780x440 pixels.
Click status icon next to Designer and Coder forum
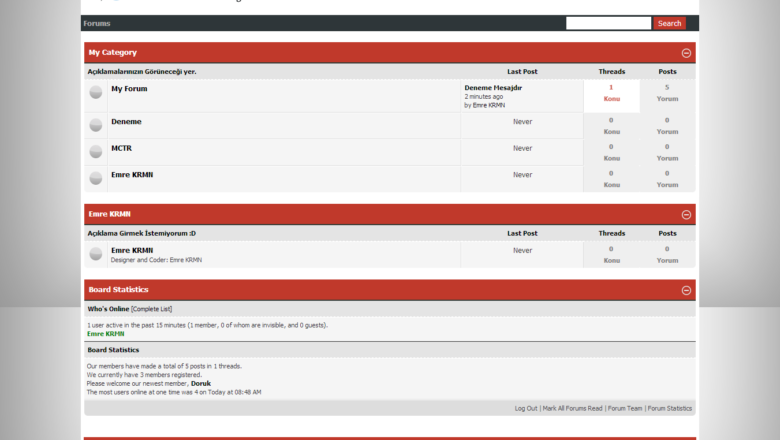(96, 254)
